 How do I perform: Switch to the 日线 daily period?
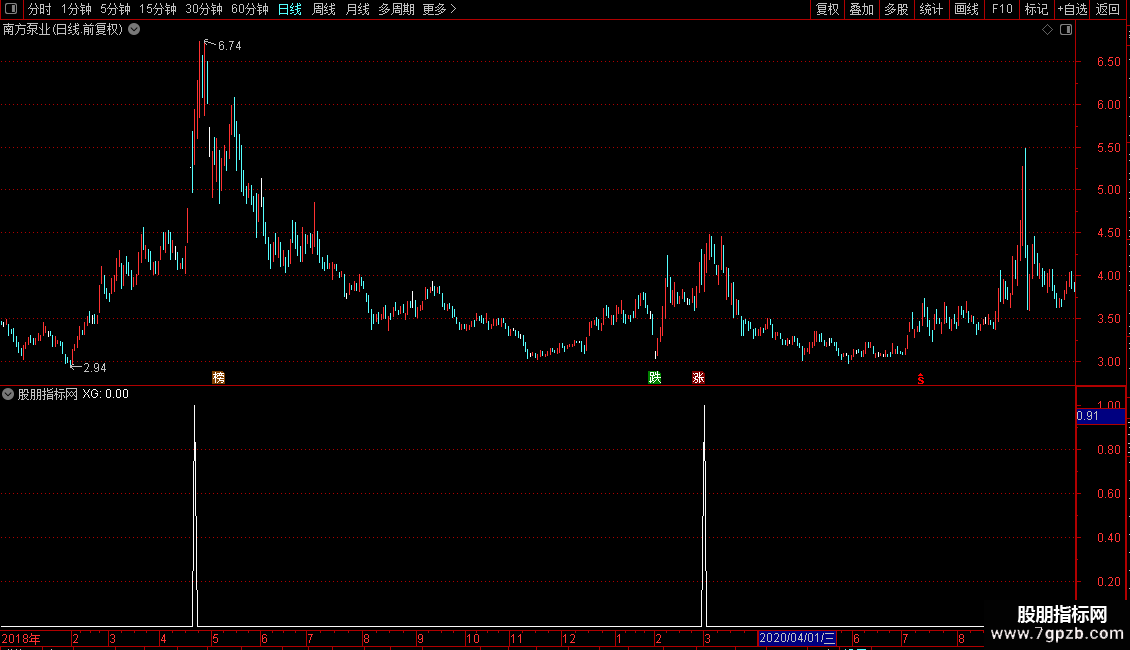[290, 9]
